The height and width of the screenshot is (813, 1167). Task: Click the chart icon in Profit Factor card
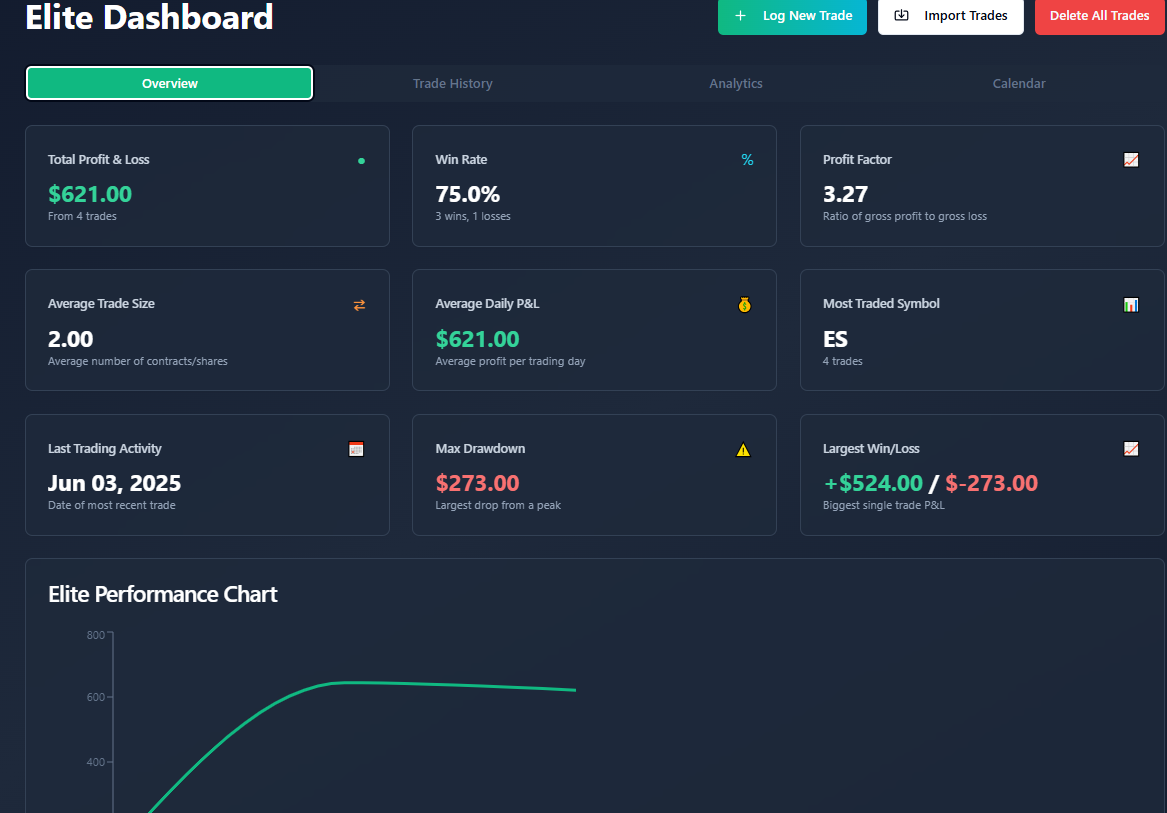click(x=1131, y=160)
